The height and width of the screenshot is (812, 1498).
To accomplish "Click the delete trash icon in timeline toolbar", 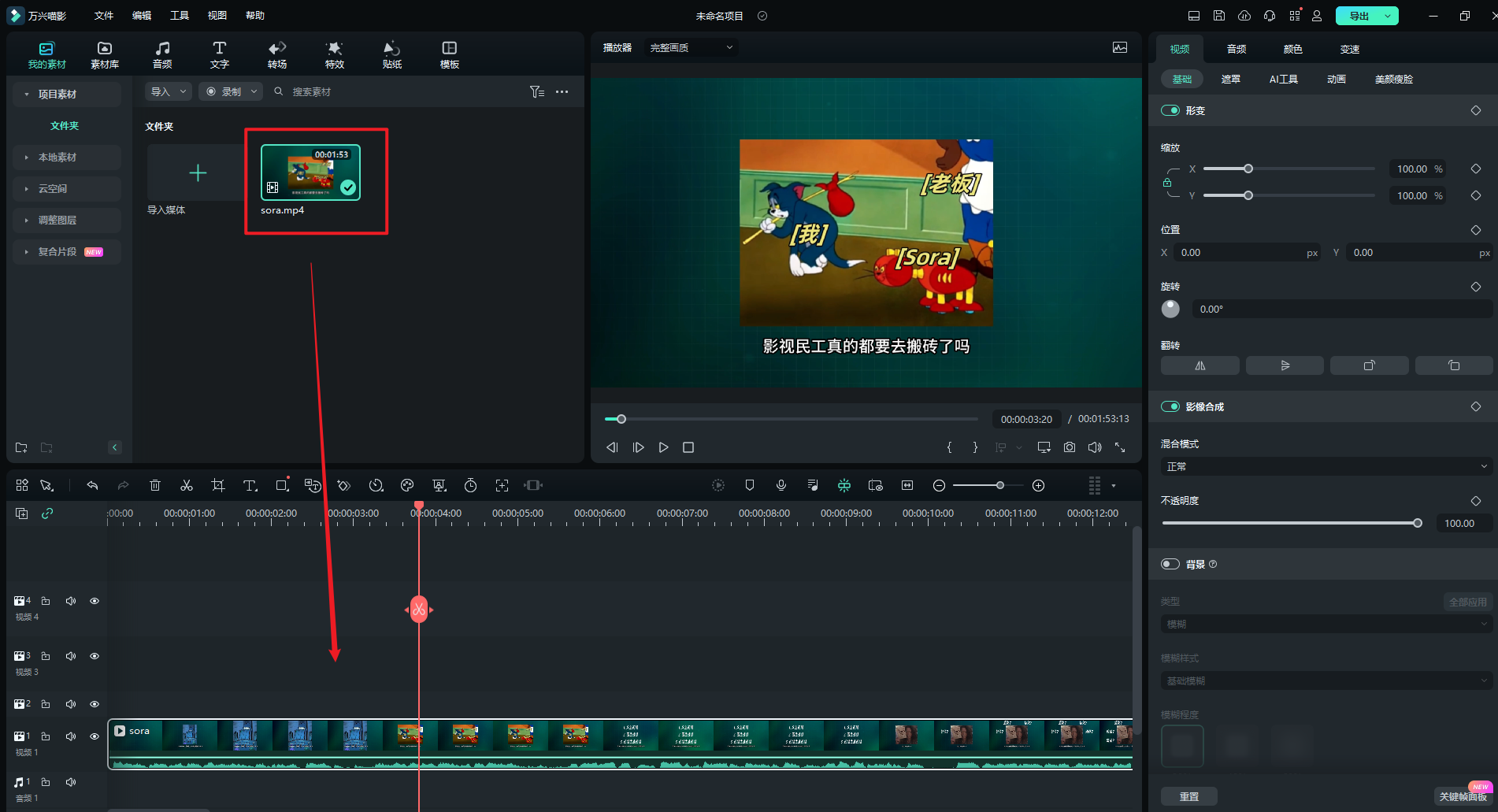I will point(155,485).
